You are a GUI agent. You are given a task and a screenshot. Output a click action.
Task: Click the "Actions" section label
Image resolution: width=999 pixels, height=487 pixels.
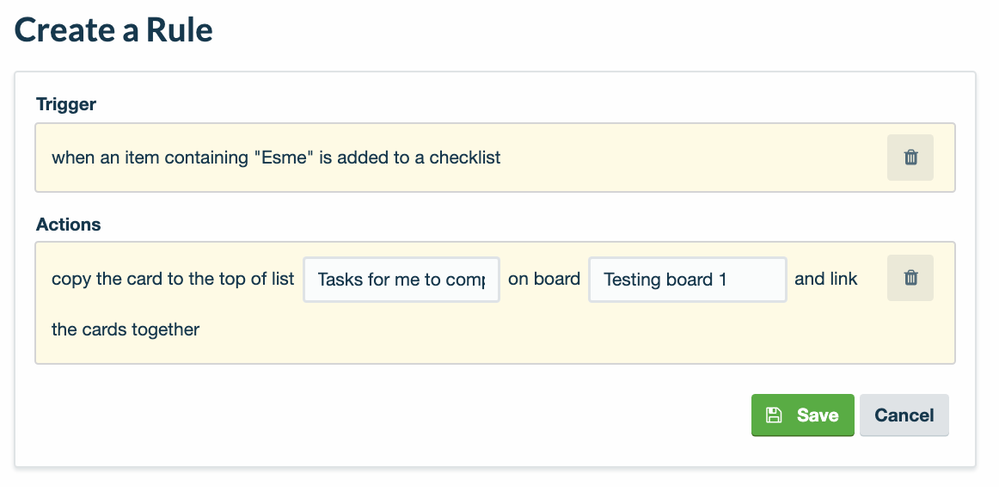coord(68,224)
